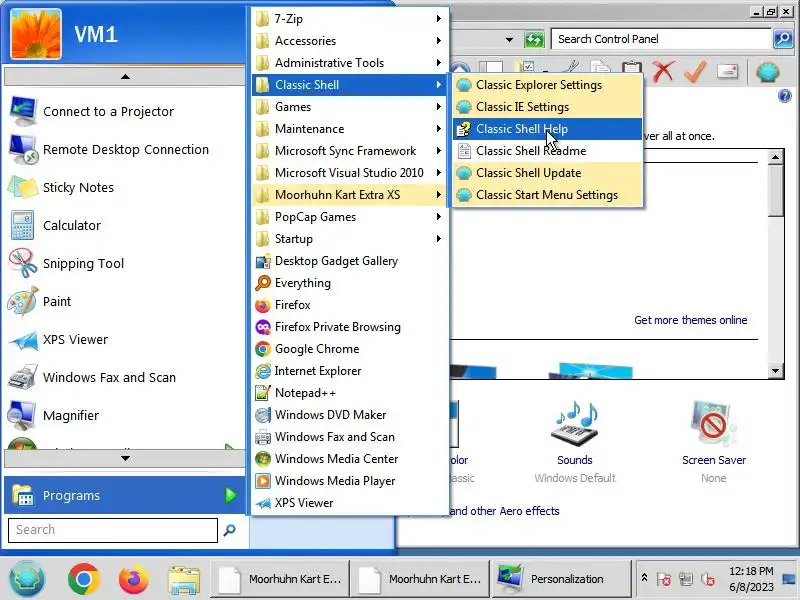
Task: Click the volume speaker tray icon
Action: click(708, 579)
